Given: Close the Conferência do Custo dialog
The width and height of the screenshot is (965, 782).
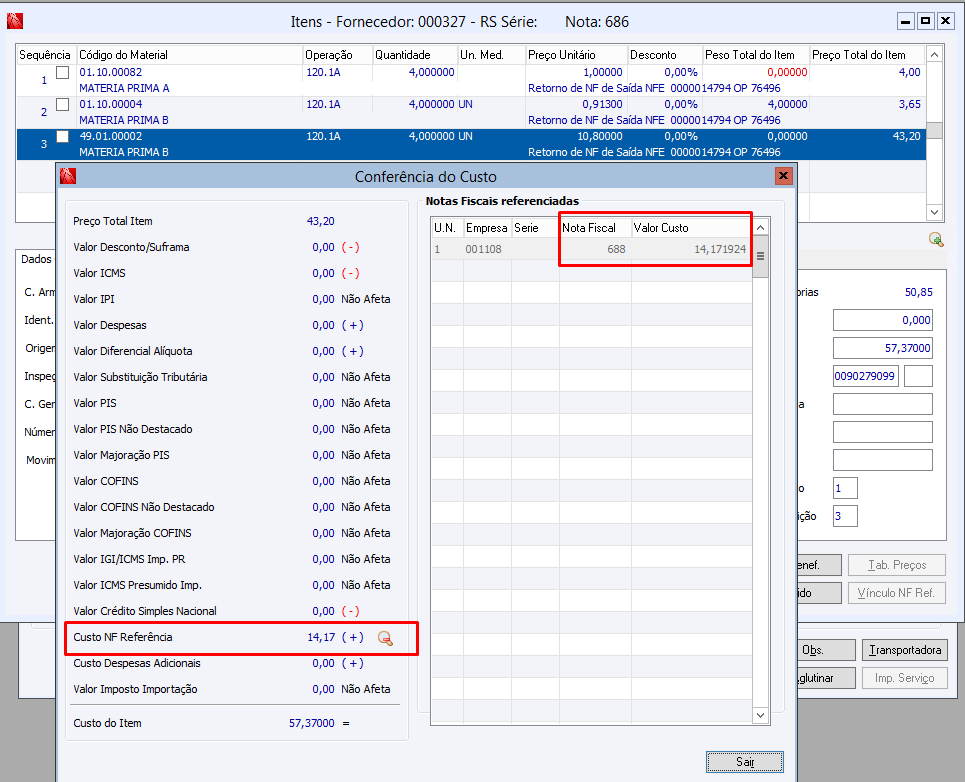Looking at the screenshot, I should point(783,176).
